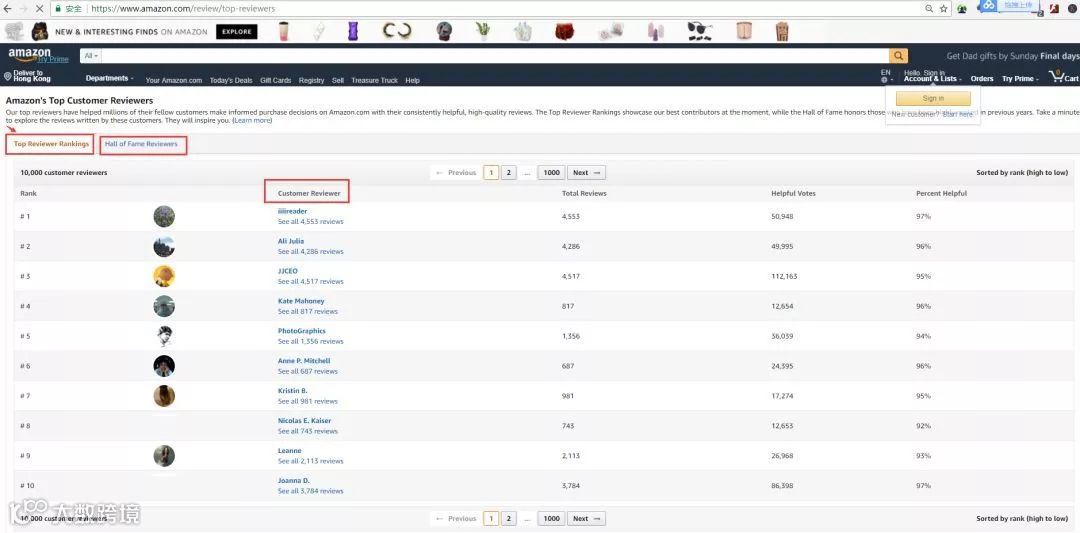Click the address bar zoom magnifier icon
The image size is (1080, 533).
tap(930, 9)
